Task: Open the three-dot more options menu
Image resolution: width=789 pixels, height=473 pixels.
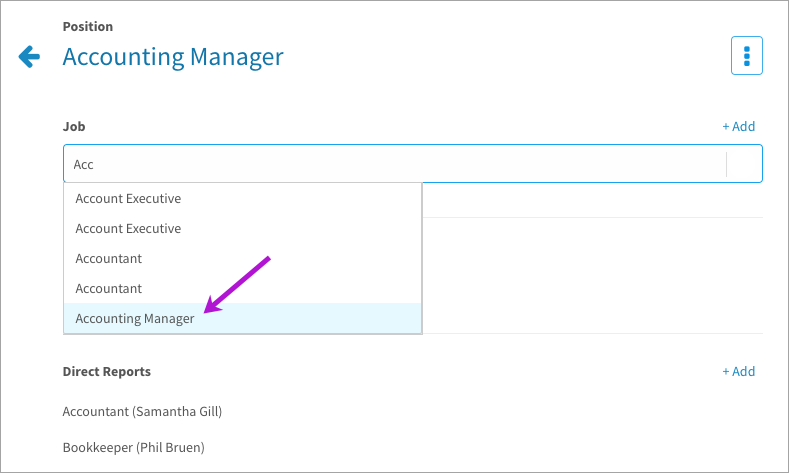Action: (747, 56)
